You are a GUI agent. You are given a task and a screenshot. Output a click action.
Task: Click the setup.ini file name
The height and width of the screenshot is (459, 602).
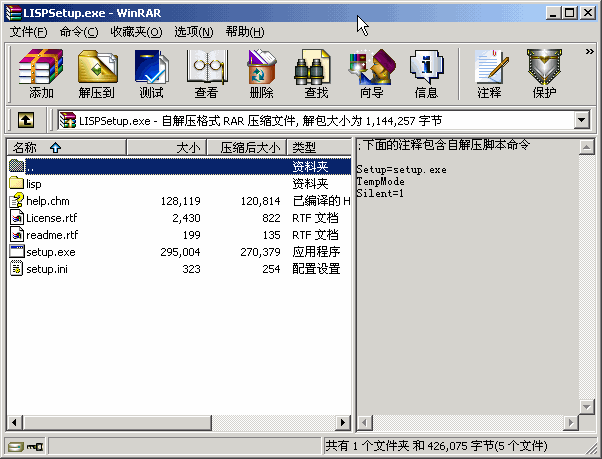[x=47, y=269]
